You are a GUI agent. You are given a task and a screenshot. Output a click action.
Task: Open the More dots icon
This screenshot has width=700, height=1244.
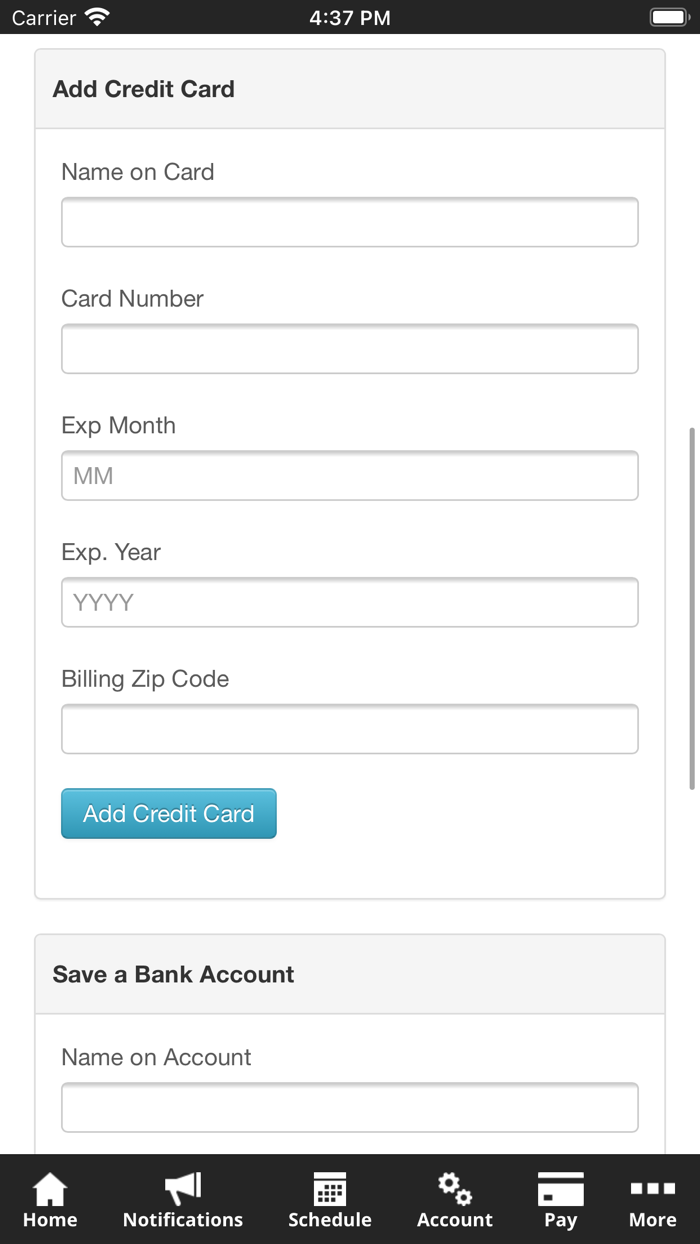pos(652,1188)
